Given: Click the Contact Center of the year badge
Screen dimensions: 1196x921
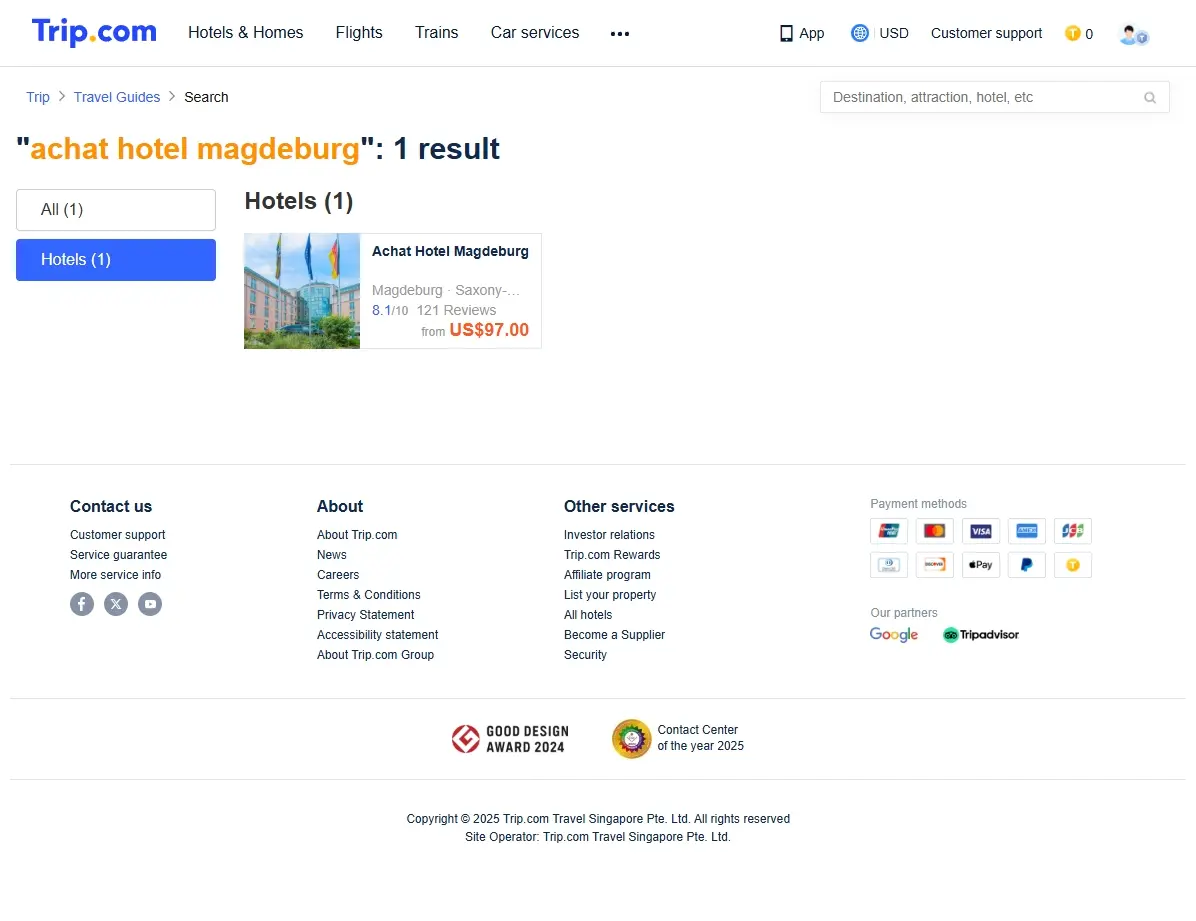Looking at the screenshot, I should pos(678,739).
